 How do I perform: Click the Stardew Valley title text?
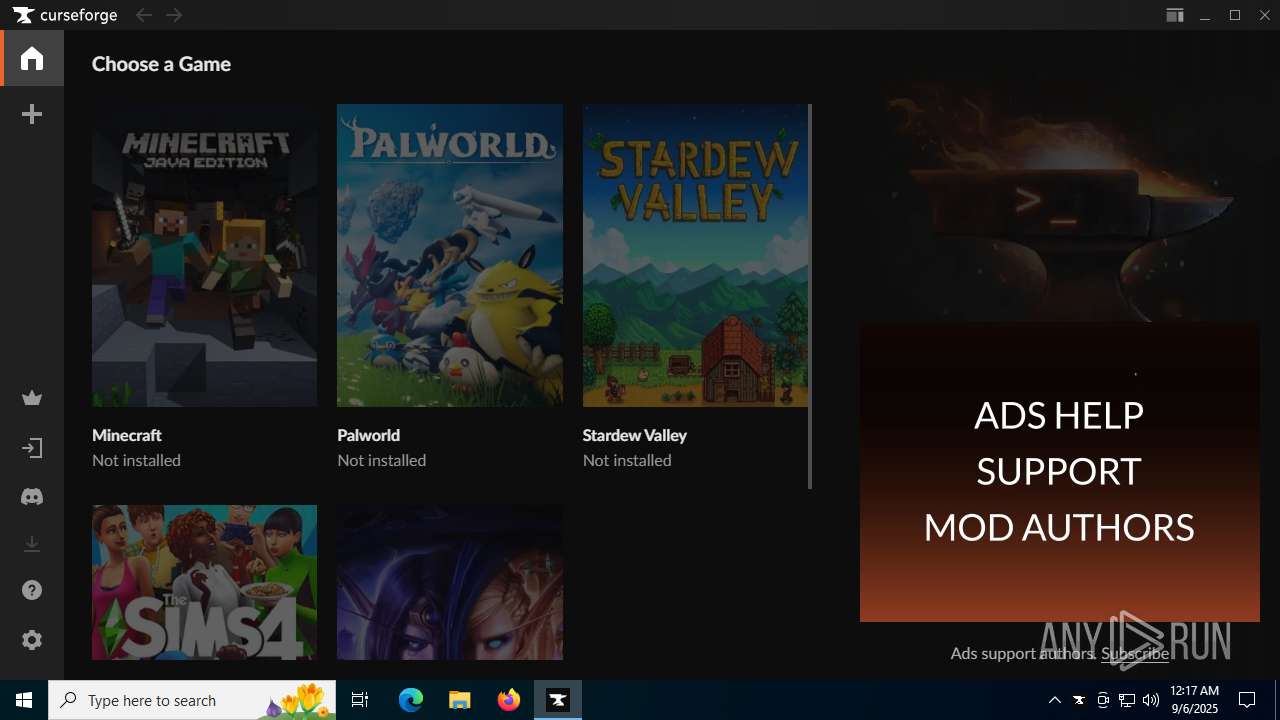click(635, 435)
